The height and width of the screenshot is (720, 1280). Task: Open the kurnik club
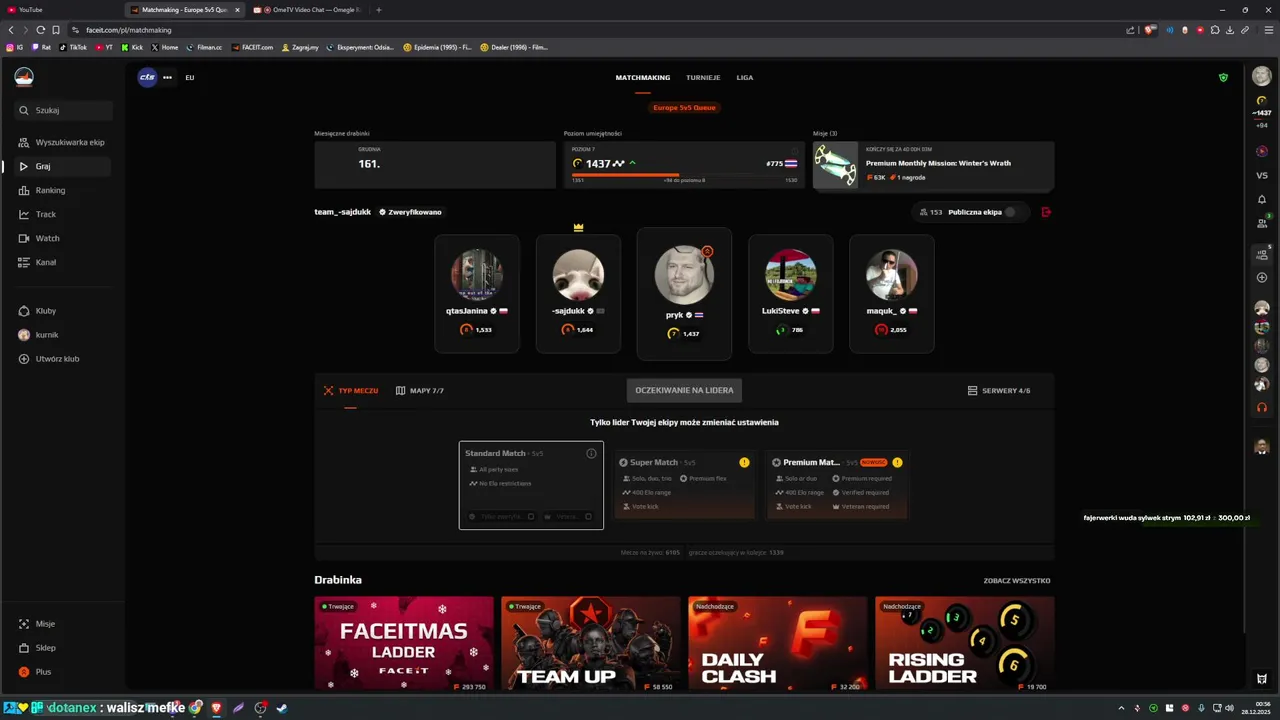tap(62, 335)
